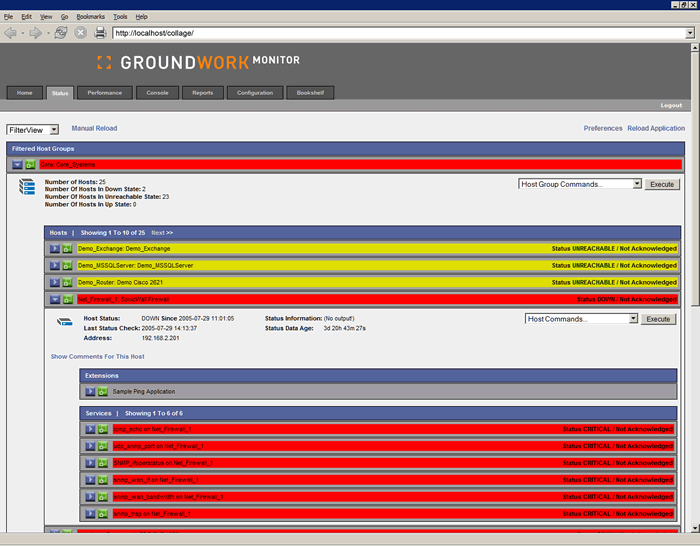Screen dimensions: 700x546
Task: Expand the SNMP_ifoperstatus service row
Action: pyautogui.click(x=90, y=463)
